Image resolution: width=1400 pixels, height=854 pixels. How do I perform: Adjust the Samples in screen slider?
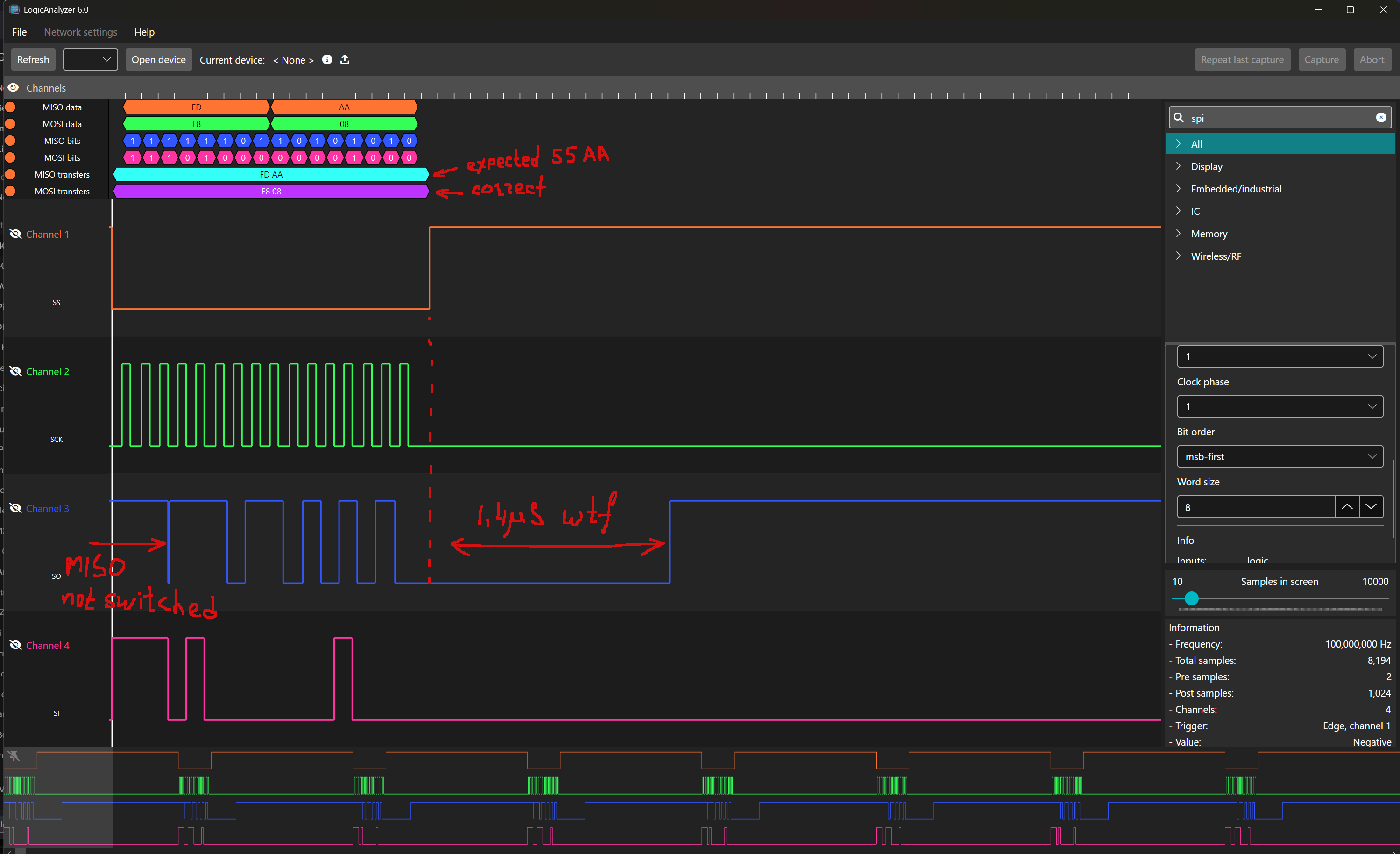pyautogui.click(x=1191, y=599)
